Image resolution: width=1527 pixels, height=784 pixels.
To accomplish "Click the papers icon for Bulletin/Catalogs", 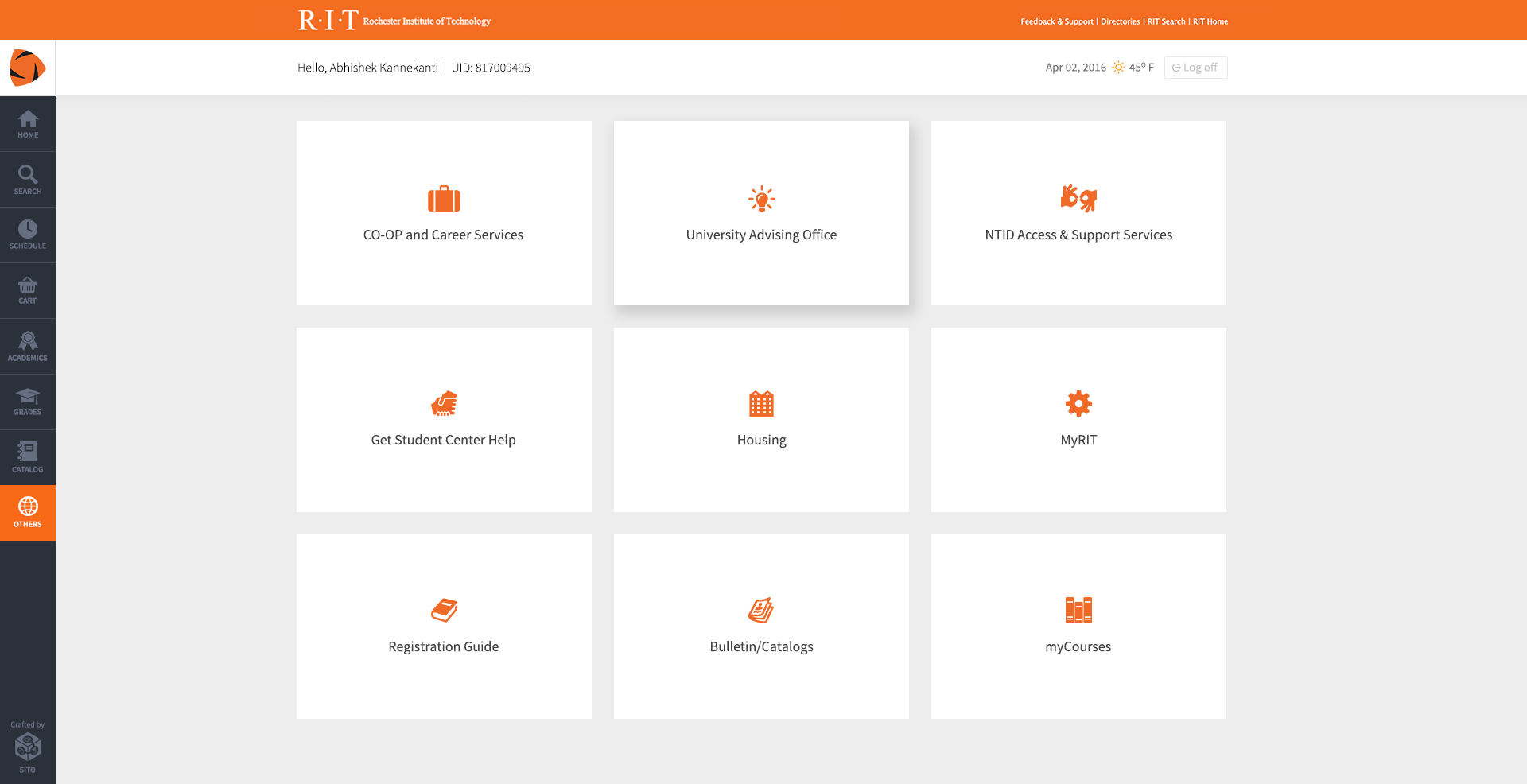I will pos(762,611).
